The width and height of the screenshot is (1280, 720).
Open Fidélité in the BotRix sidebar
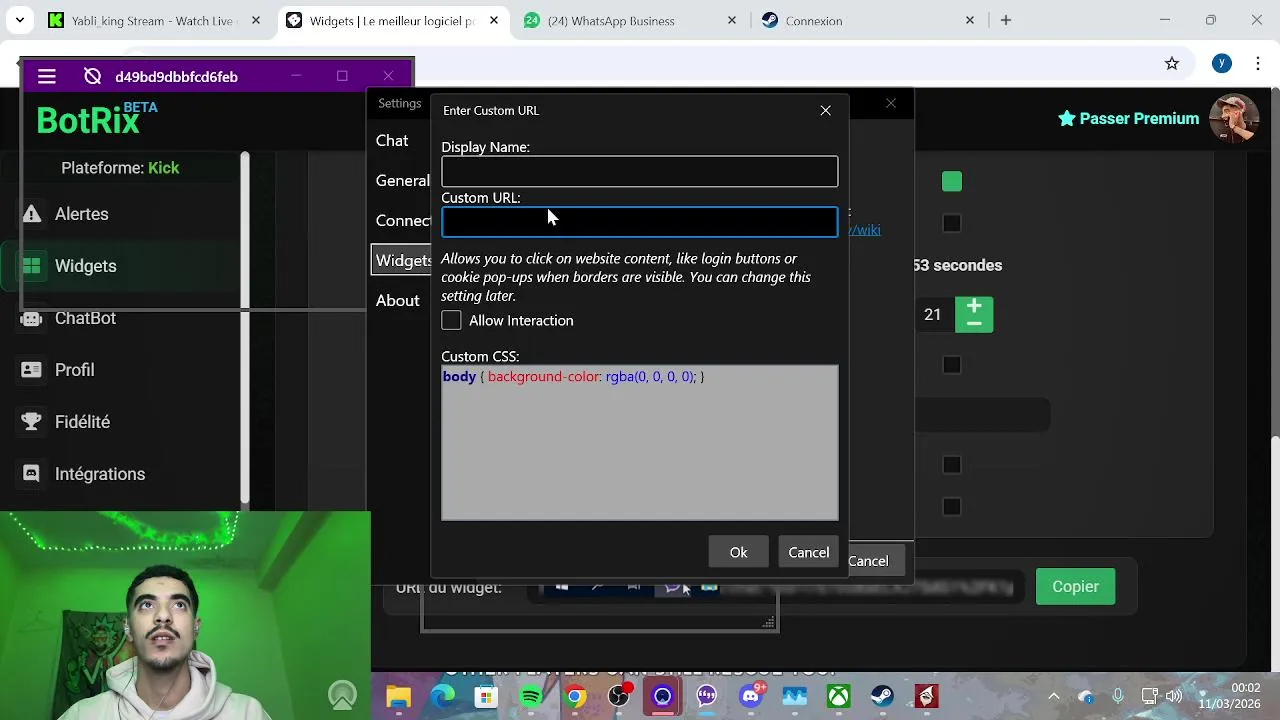(83, 422)
